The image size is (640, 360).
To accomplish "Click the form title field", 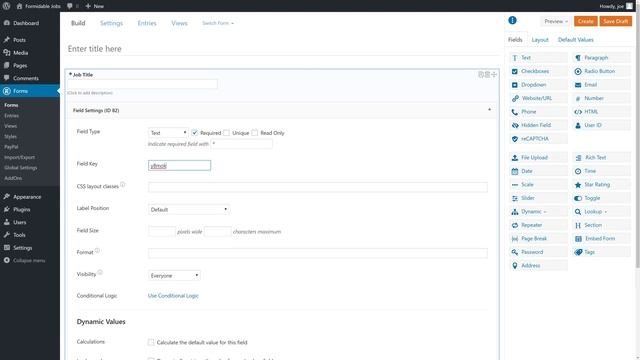I will click(x=283, y=49).
